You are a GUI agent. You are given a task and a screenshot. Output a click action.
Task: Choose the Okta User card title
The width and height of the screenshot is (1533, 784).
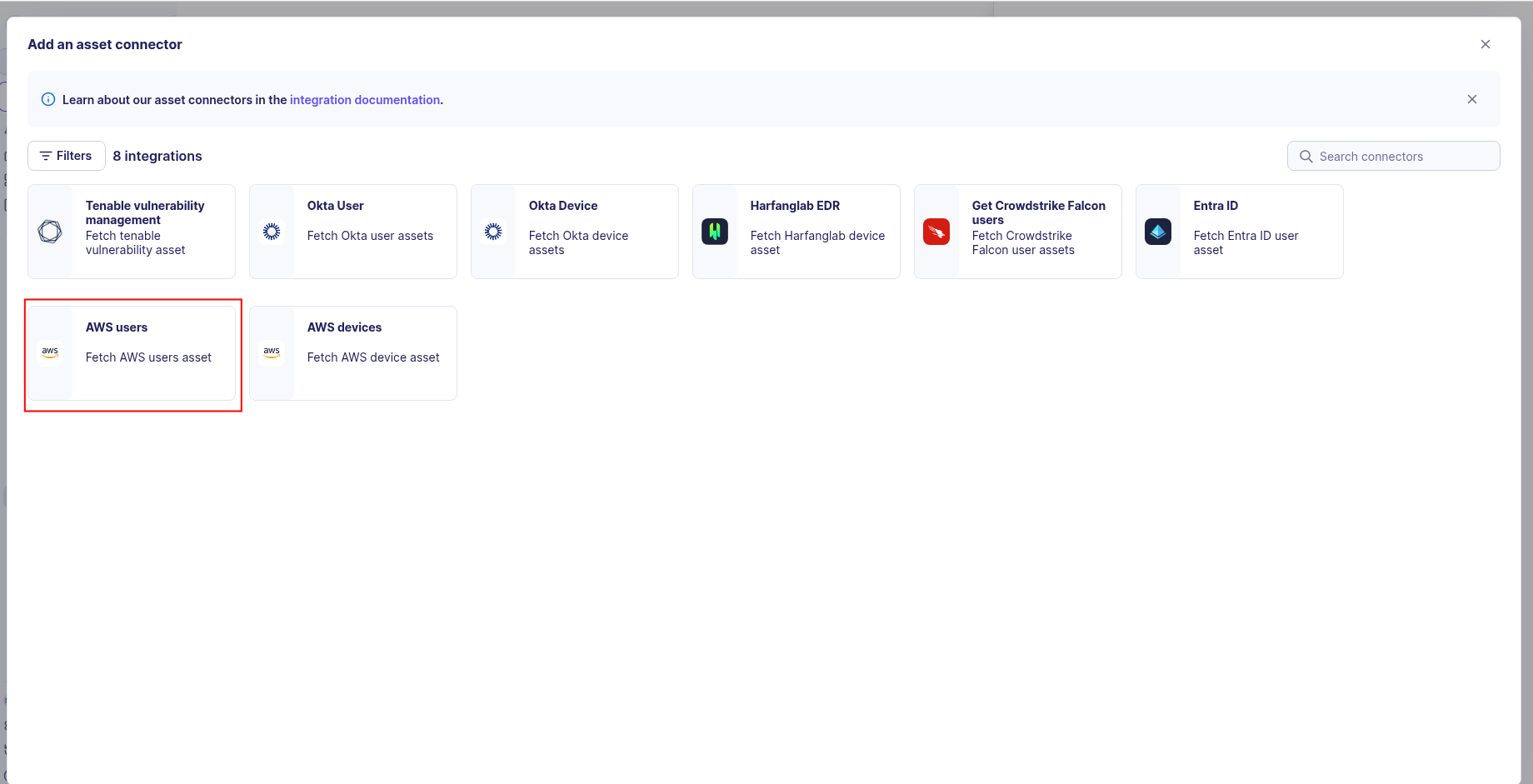(336, 206)
